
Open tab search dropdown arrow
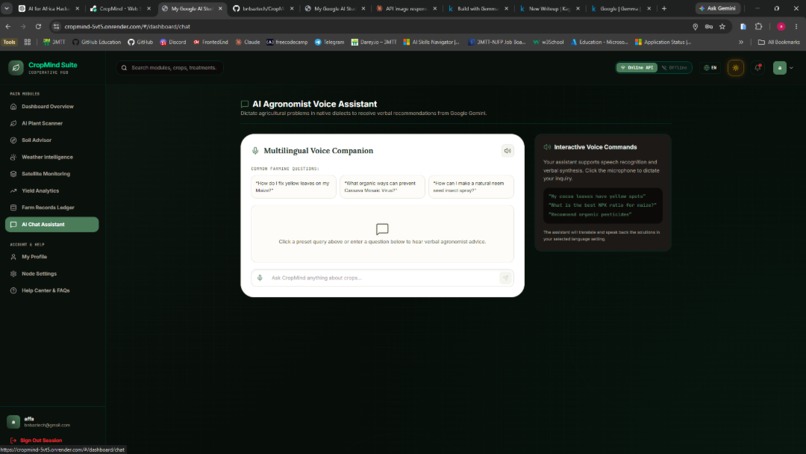point(7,8)
